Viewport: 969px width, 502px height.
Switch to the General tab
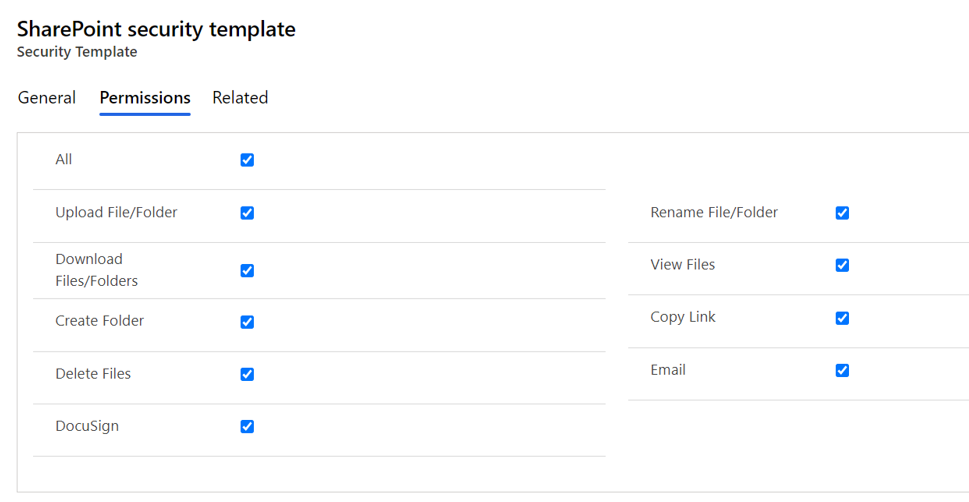[x=47, y=98]
